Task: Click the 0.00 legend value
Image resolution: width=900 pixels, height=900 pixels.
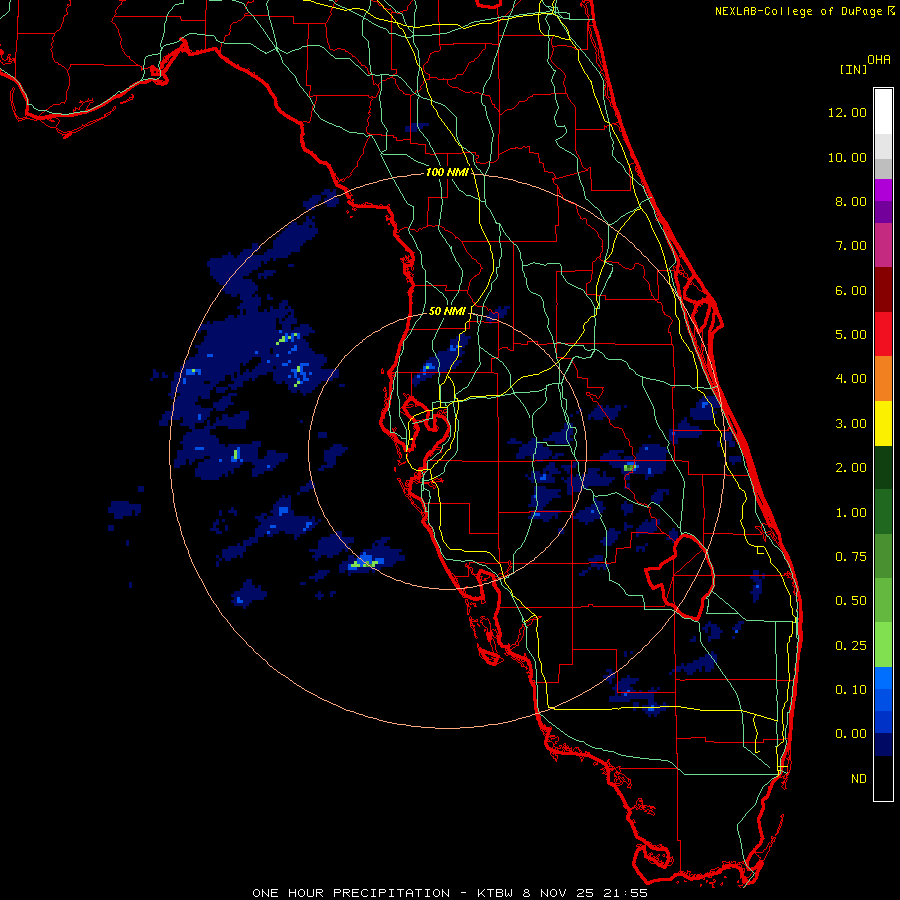Action: click(851, 734)
